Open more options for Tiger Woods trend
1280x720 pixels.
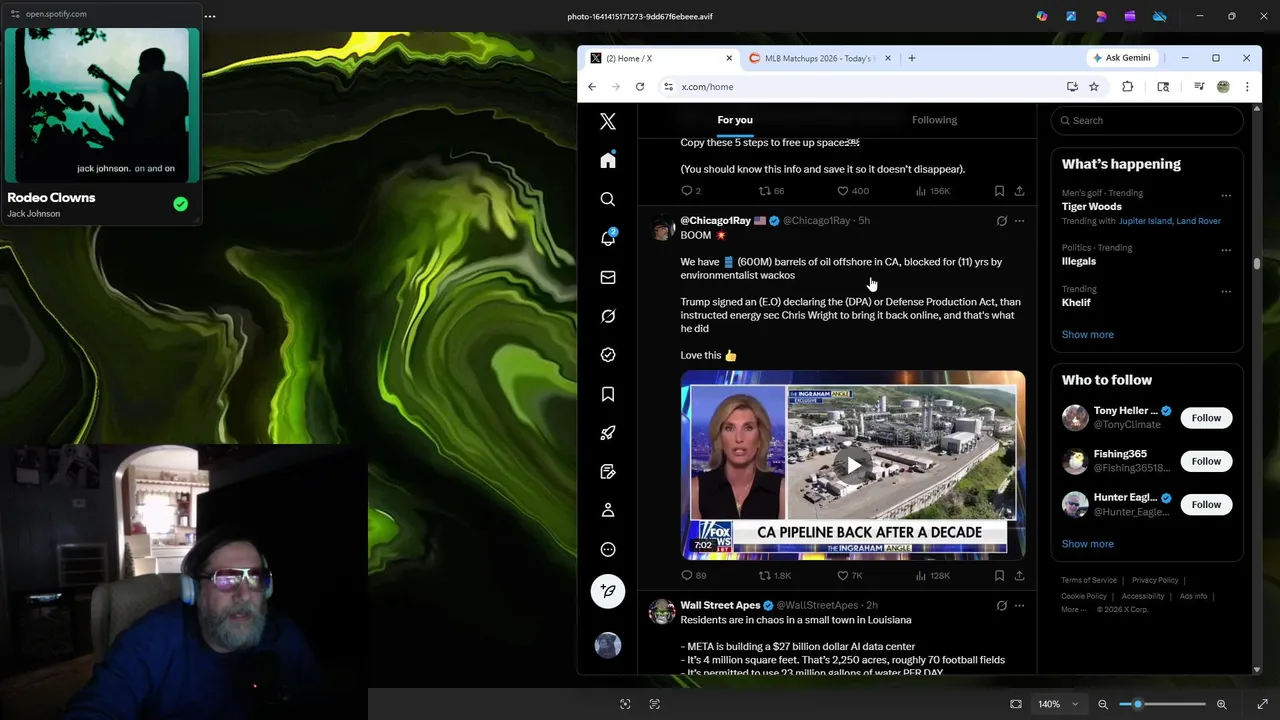click(1226, 195)
